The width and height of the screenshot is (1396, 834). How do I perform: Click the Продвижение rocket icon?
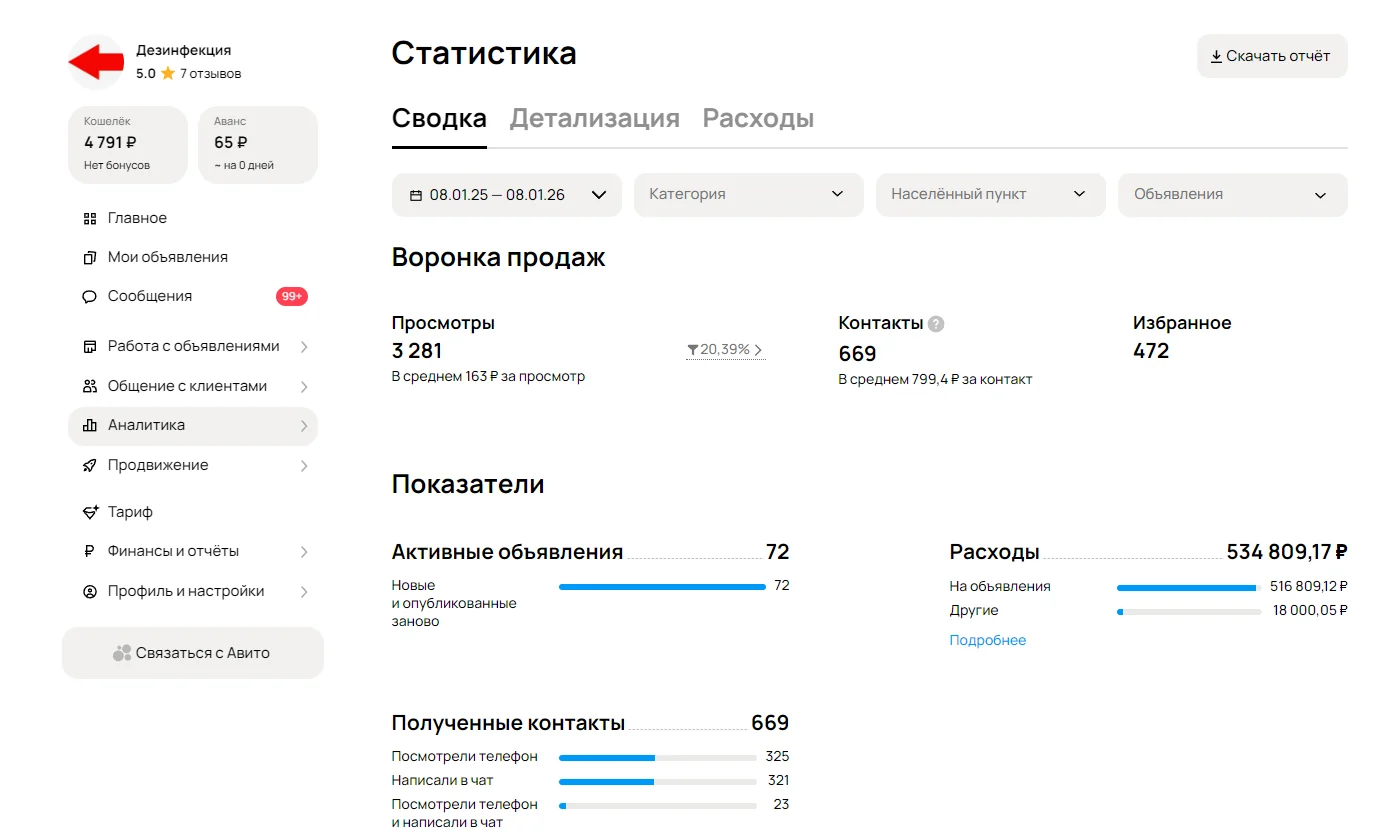point(90,465)
